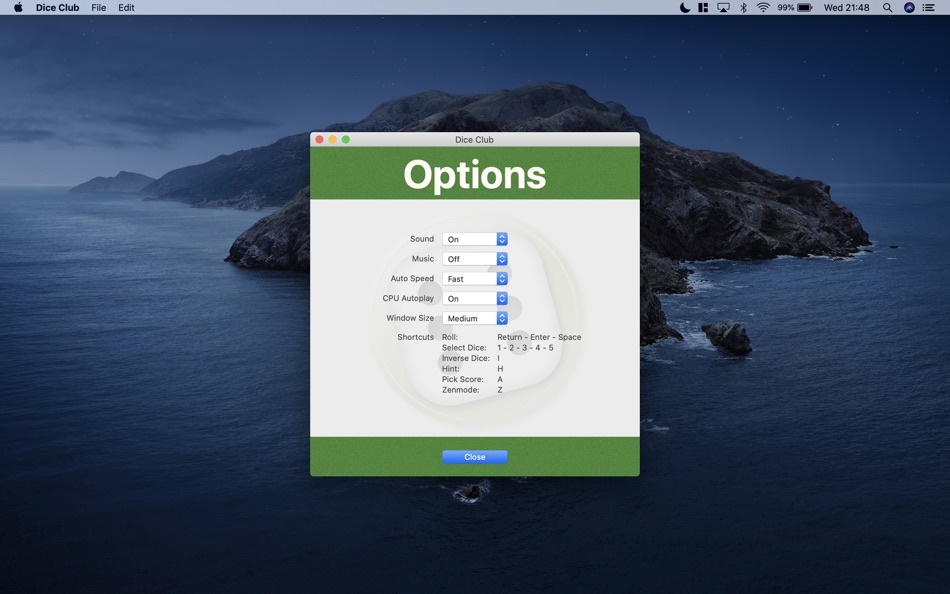
Task: Click the battery status icon
Action: tap(805, 7)
